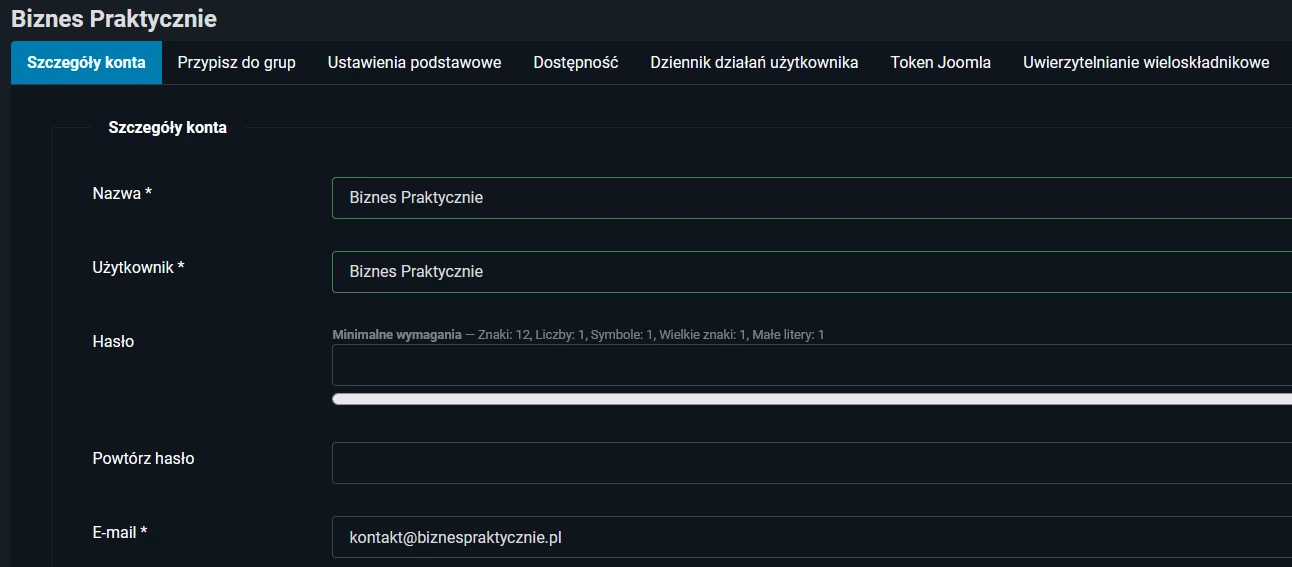Click the "E-mail *" field label
This screenshot has width=1292, height=567.
(120, 532)
